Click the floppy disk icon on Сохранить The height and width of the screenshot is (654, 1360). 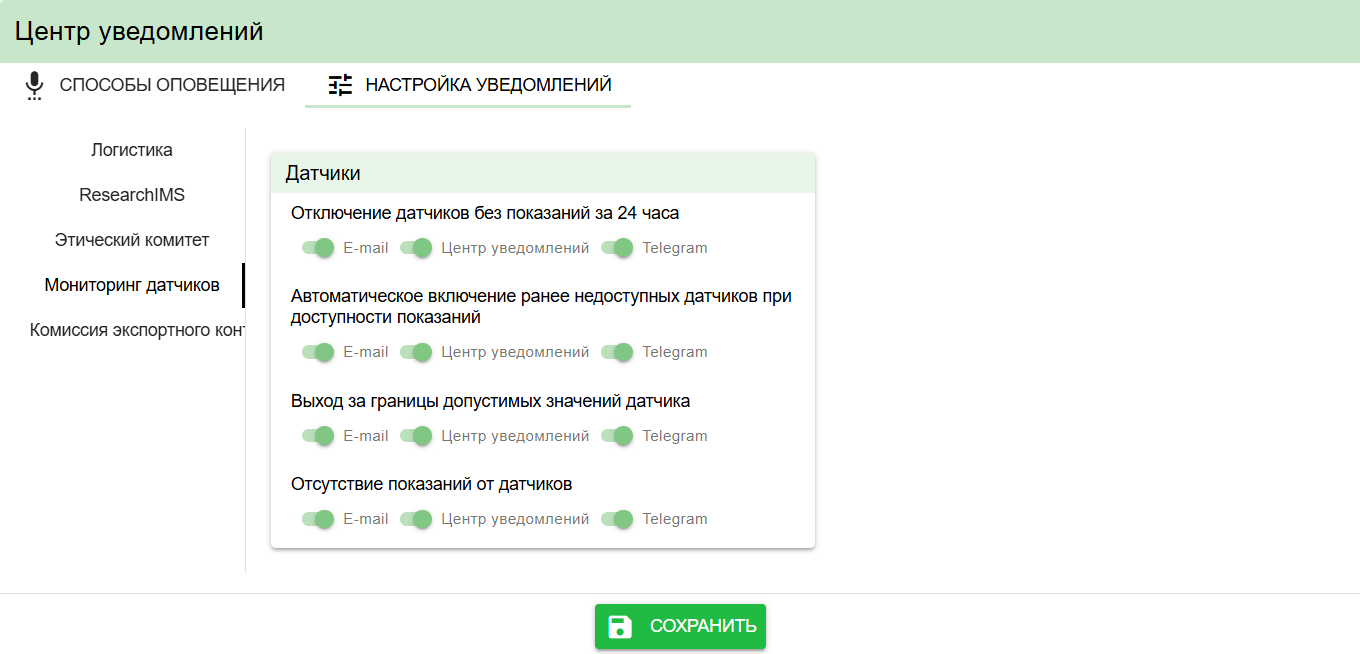(x=620, y=627)
